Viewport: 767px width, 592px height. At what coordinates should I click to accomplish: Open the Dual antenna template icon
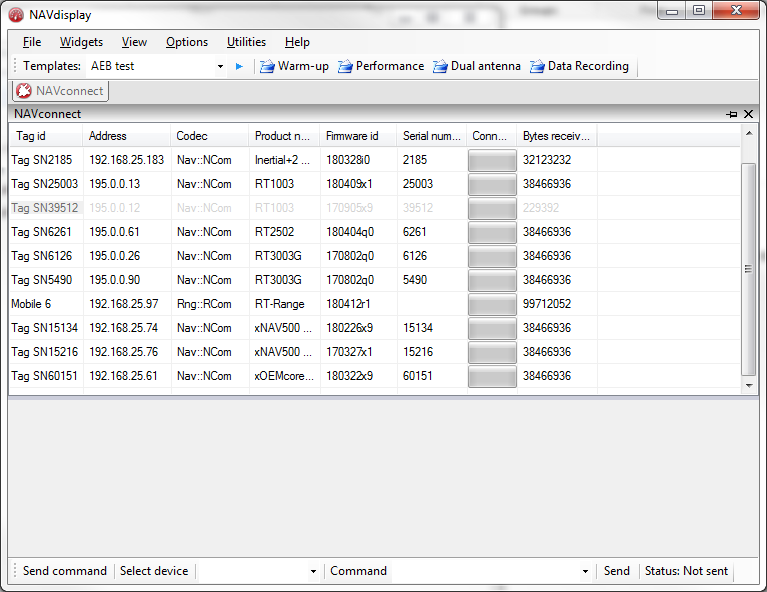coord(440,66)
